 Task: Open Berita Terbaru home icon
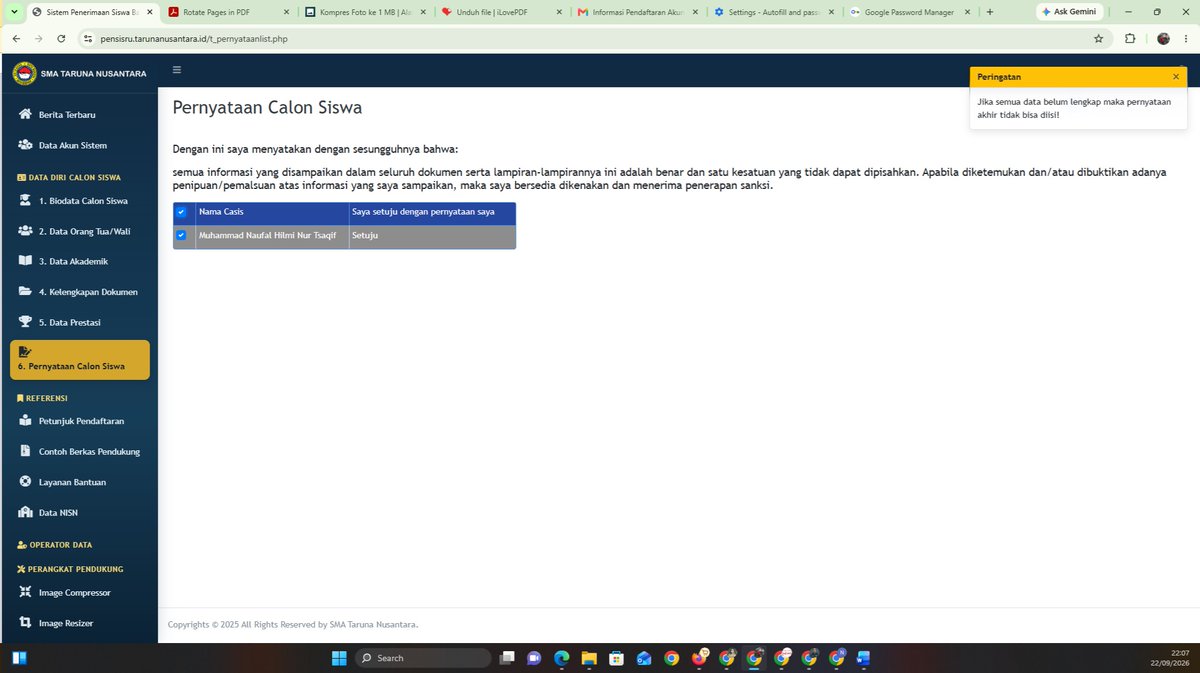[x=25, y=114]
